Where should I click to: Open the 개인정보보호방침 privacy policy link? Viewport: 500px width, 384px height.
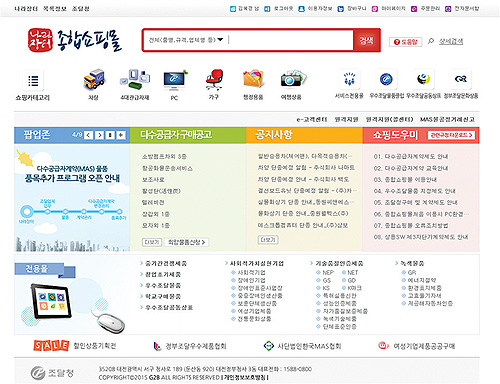[245, 378]
